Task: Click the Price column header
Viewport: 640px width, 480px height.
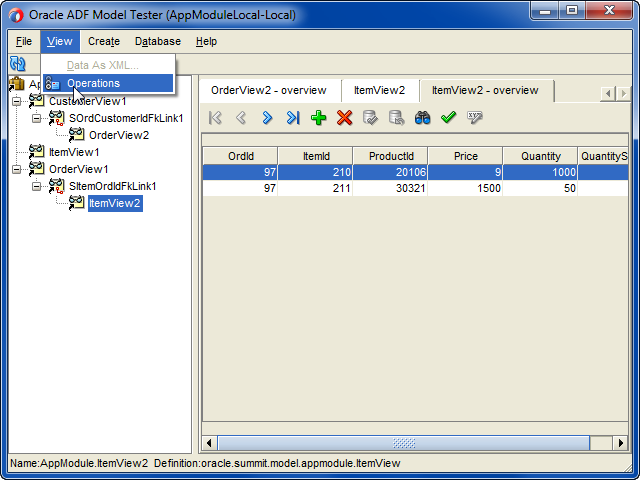Action: coord(466,156)
